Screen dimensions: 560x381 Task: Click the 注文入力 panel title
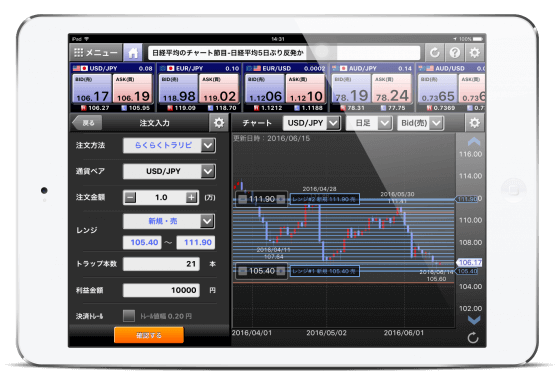click(x=154, y=123)
